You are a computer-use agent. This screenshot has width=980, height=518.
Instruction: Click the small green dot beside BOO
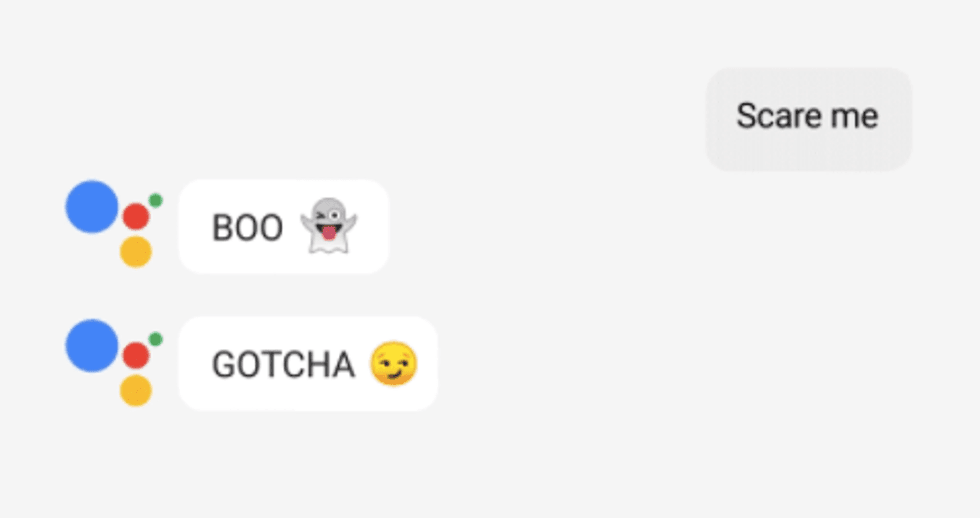(x=156, y=201)
